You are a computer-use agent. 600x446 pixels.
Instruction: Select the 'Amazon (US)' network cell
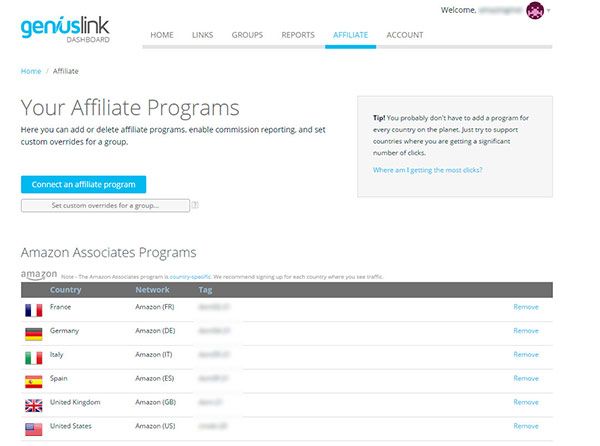coord(155,426)
